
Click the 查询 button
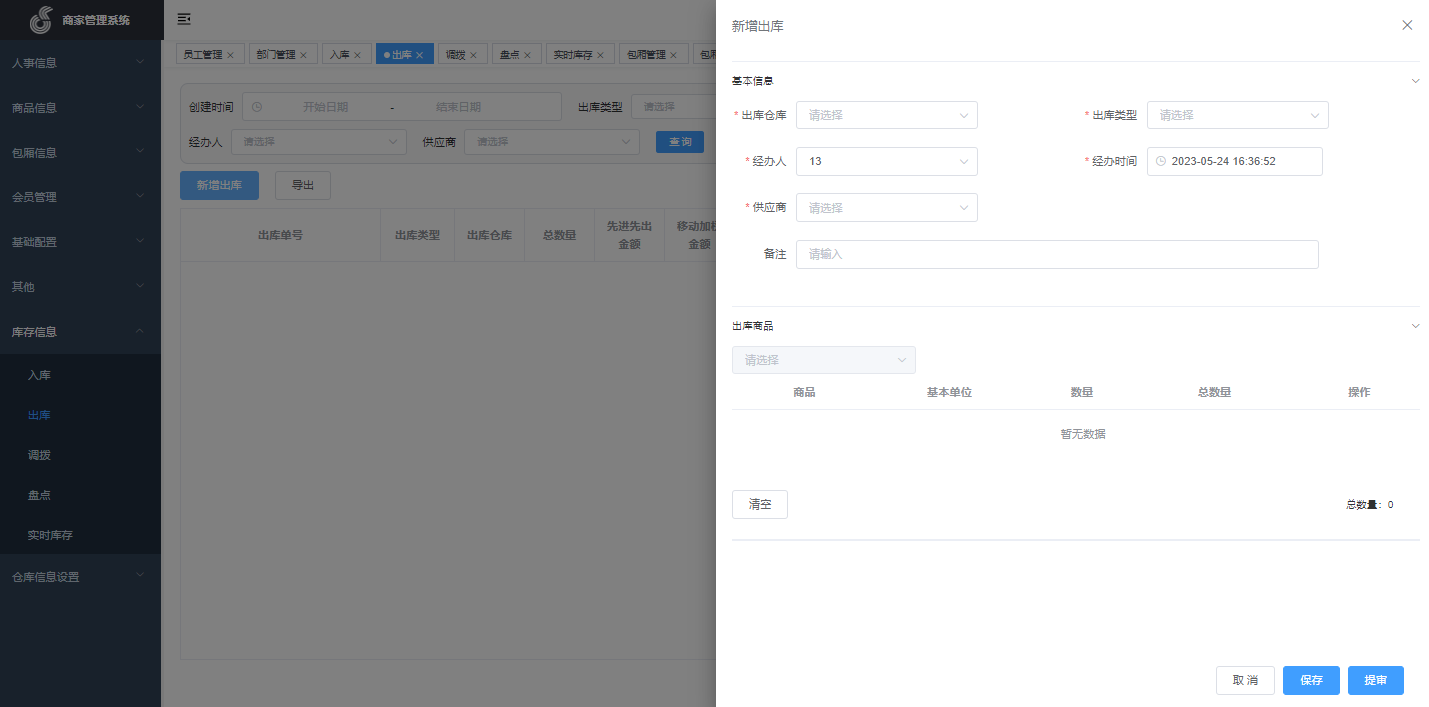click(680, 142)
